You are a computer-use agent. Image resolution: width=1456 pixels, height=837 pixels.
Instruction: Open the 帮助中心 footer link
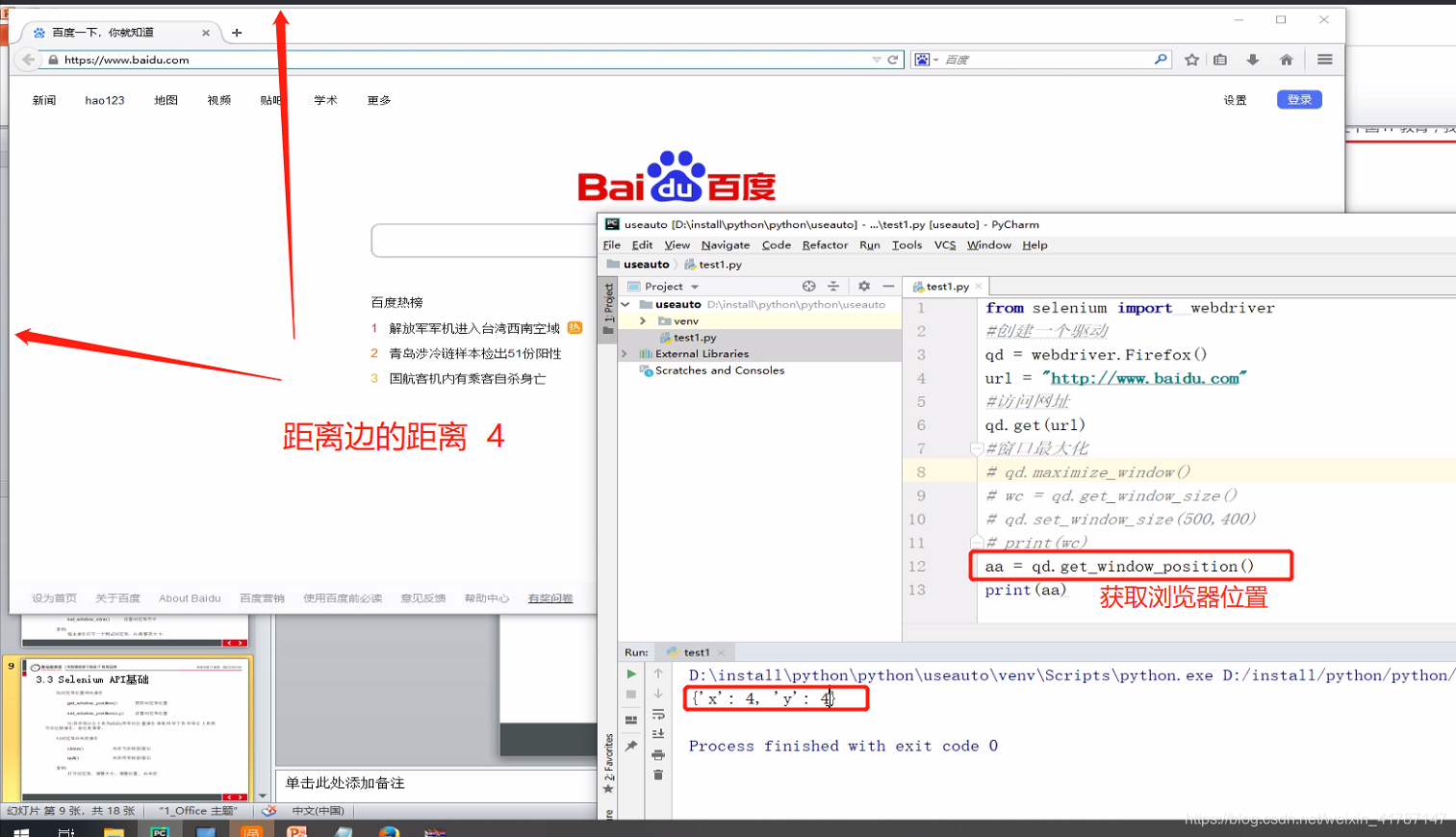[x=487, y=598]
